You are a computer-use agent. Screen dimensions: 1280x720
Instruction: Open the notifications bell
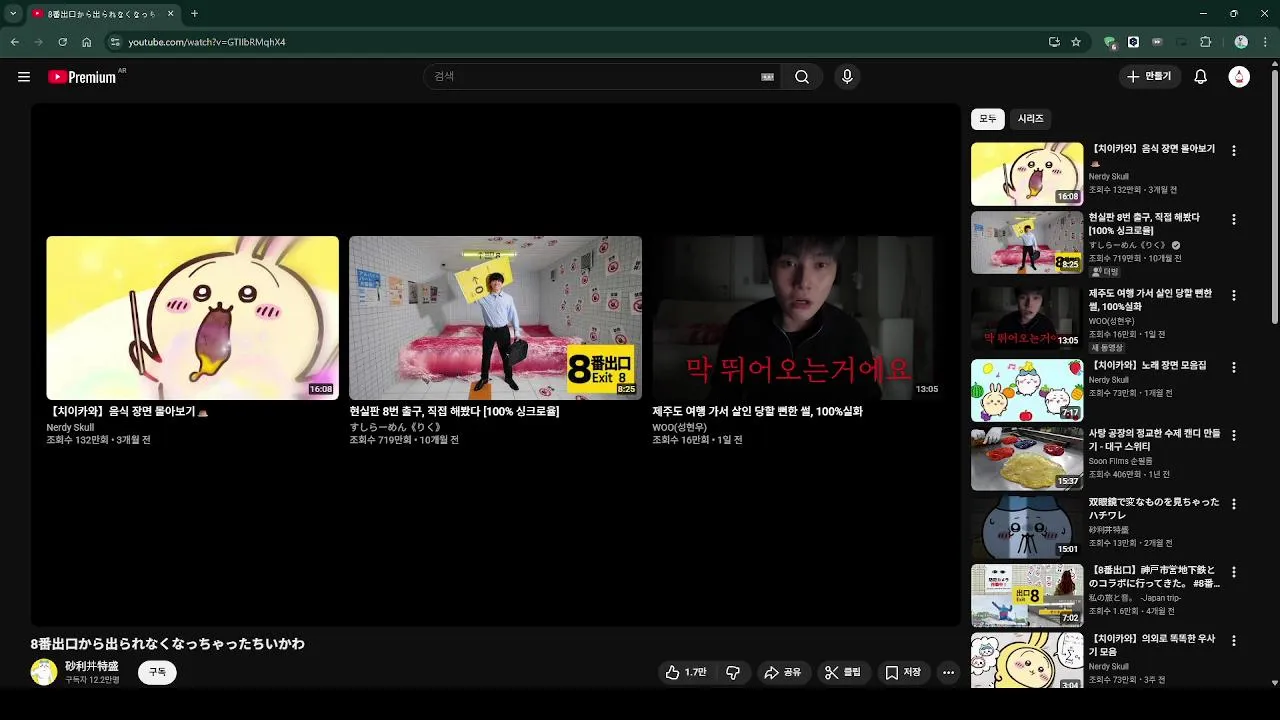tap(1201, 77)
